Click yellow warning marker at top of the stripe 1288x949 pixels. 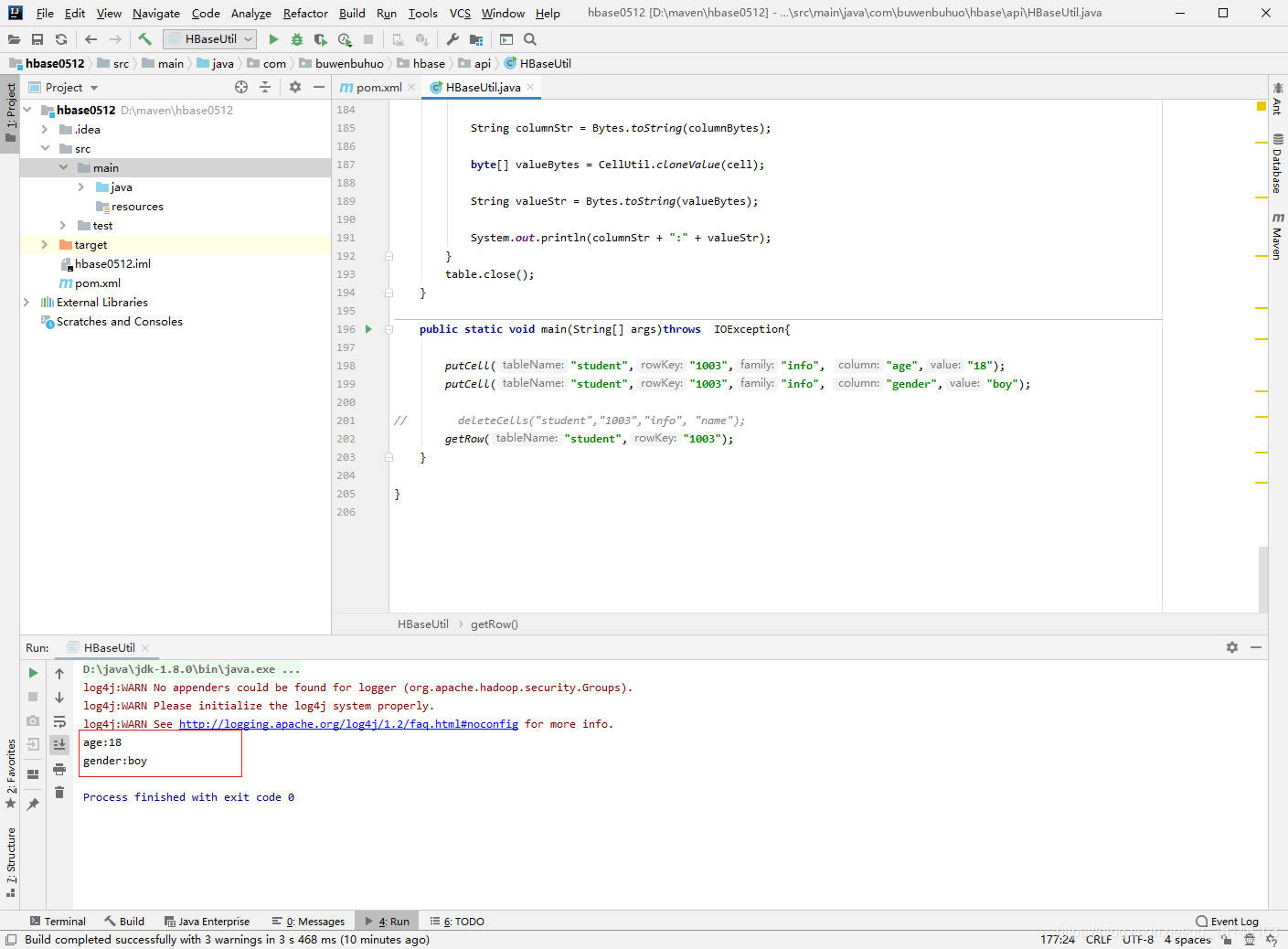point(1261,107)
